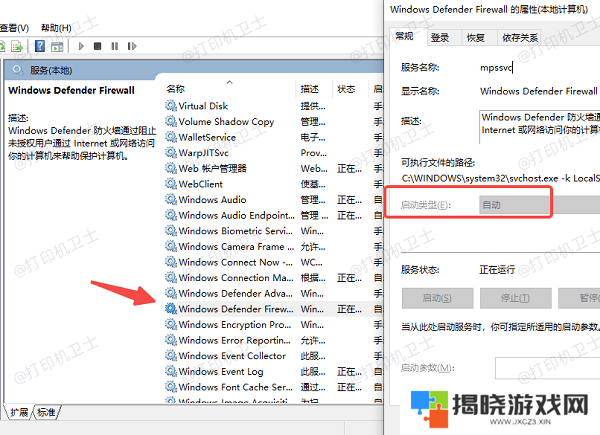
Task: Select the WarpJITSvc gear icon
Action: [171, 153]
